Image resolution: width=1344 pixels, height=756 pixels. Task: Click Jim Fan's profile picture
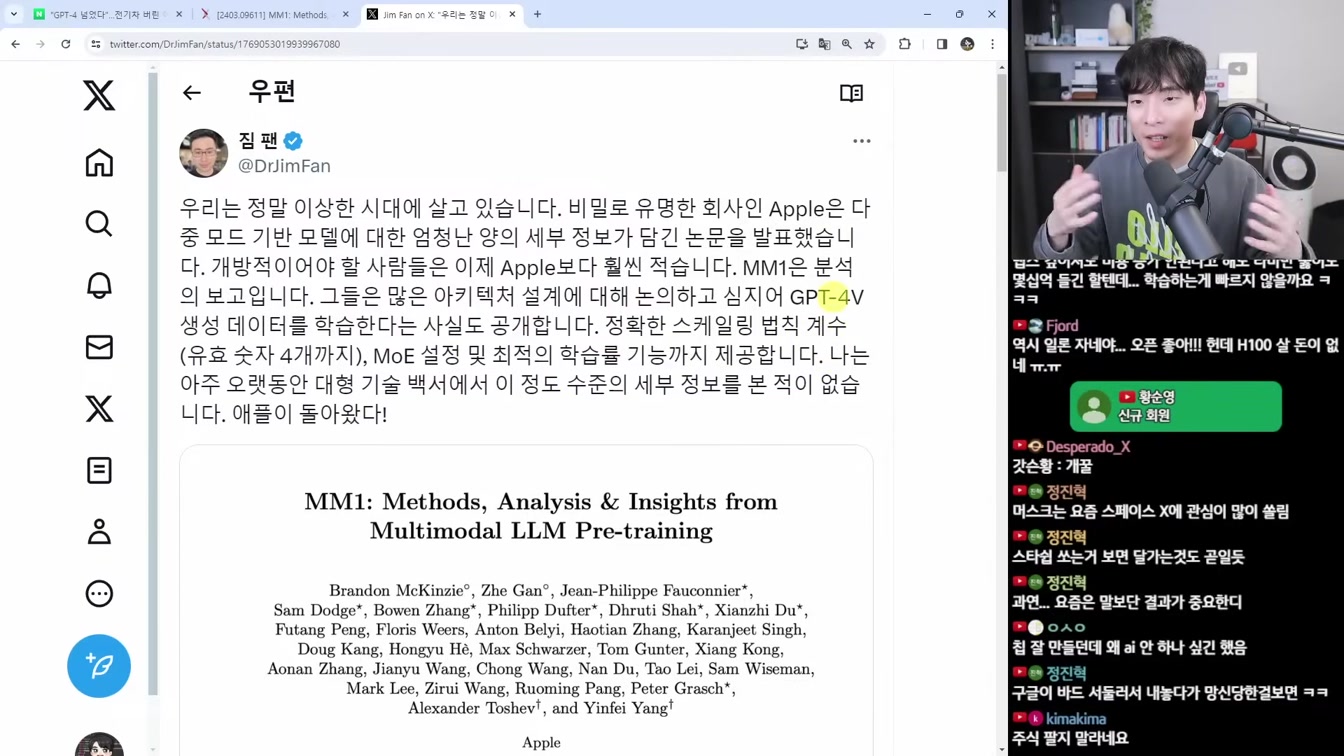(203, 153)
